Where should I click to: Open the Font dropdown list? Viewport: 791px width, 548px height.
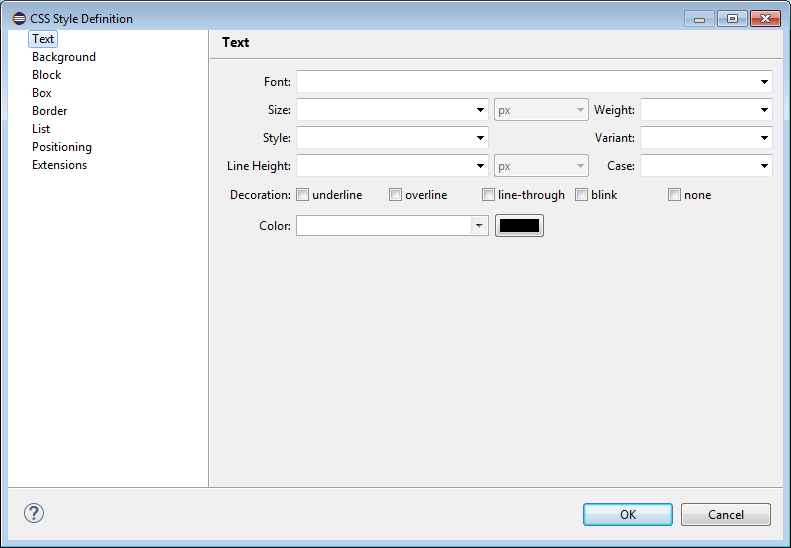point(764,82)
